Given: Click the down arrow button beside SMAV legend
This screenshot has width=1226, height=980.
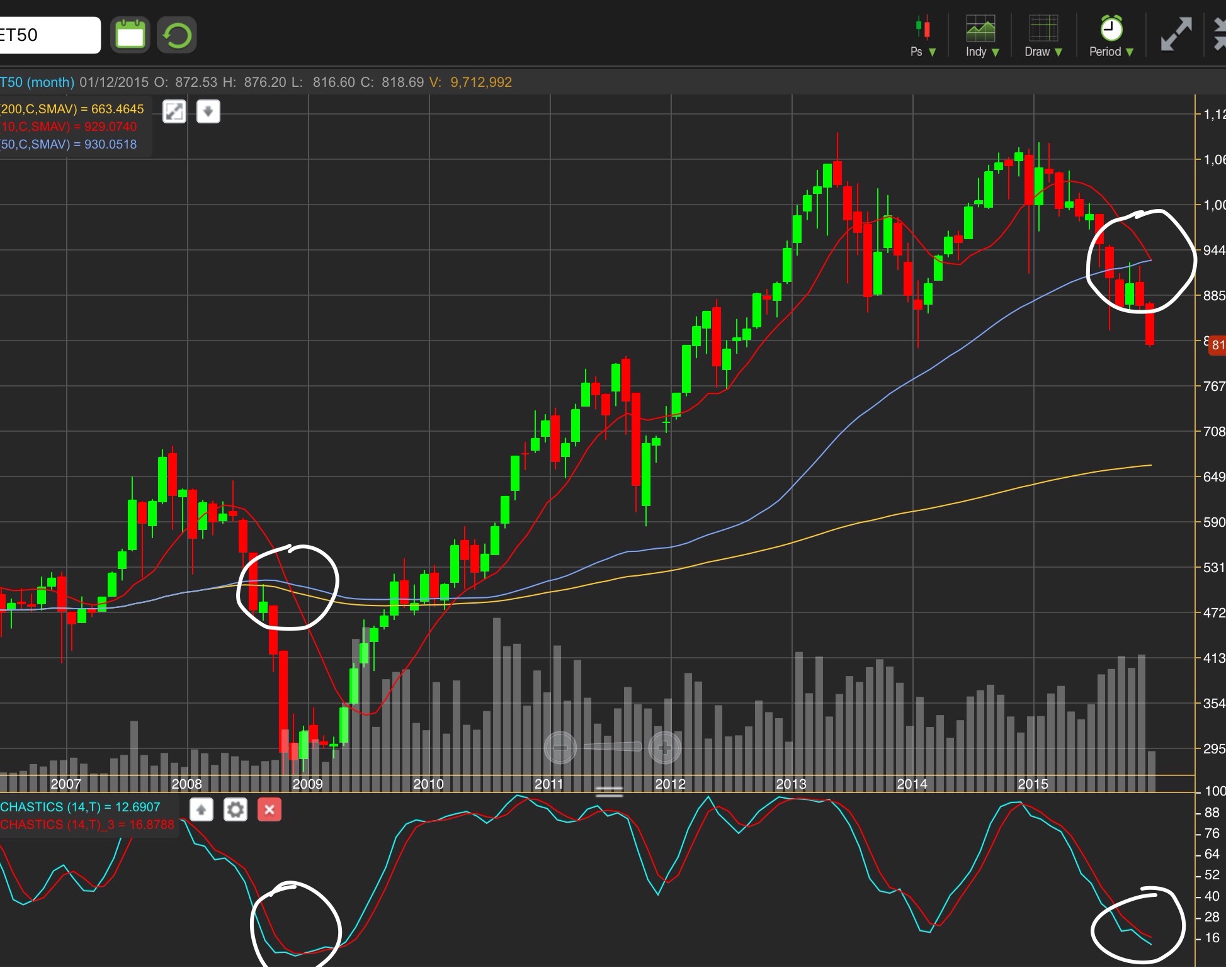Looking at the screenshot, I should pyautogui.click(x=208, y=112).
